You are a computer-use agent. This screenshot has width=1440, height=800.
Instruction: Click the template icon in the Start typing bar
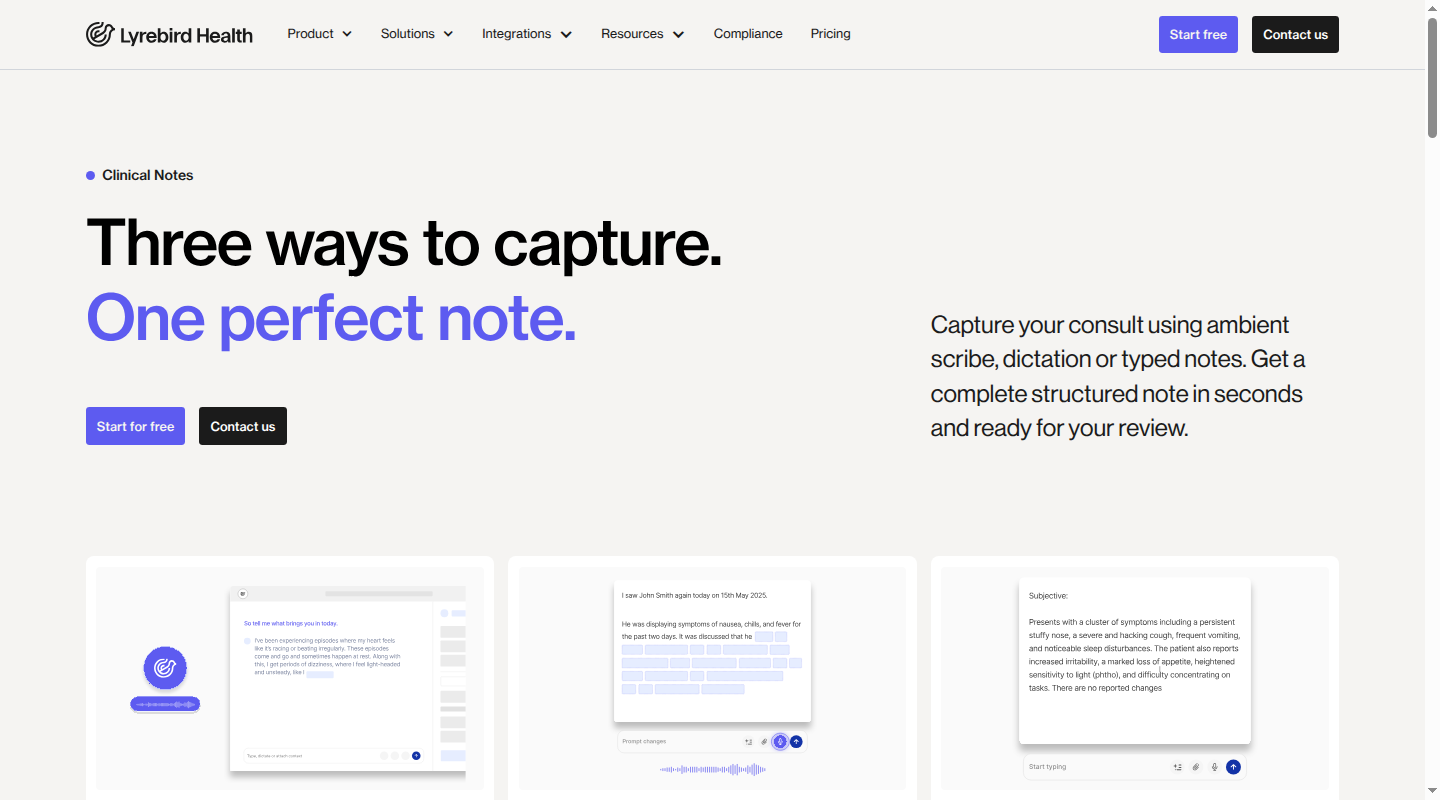pos(1178,767)
